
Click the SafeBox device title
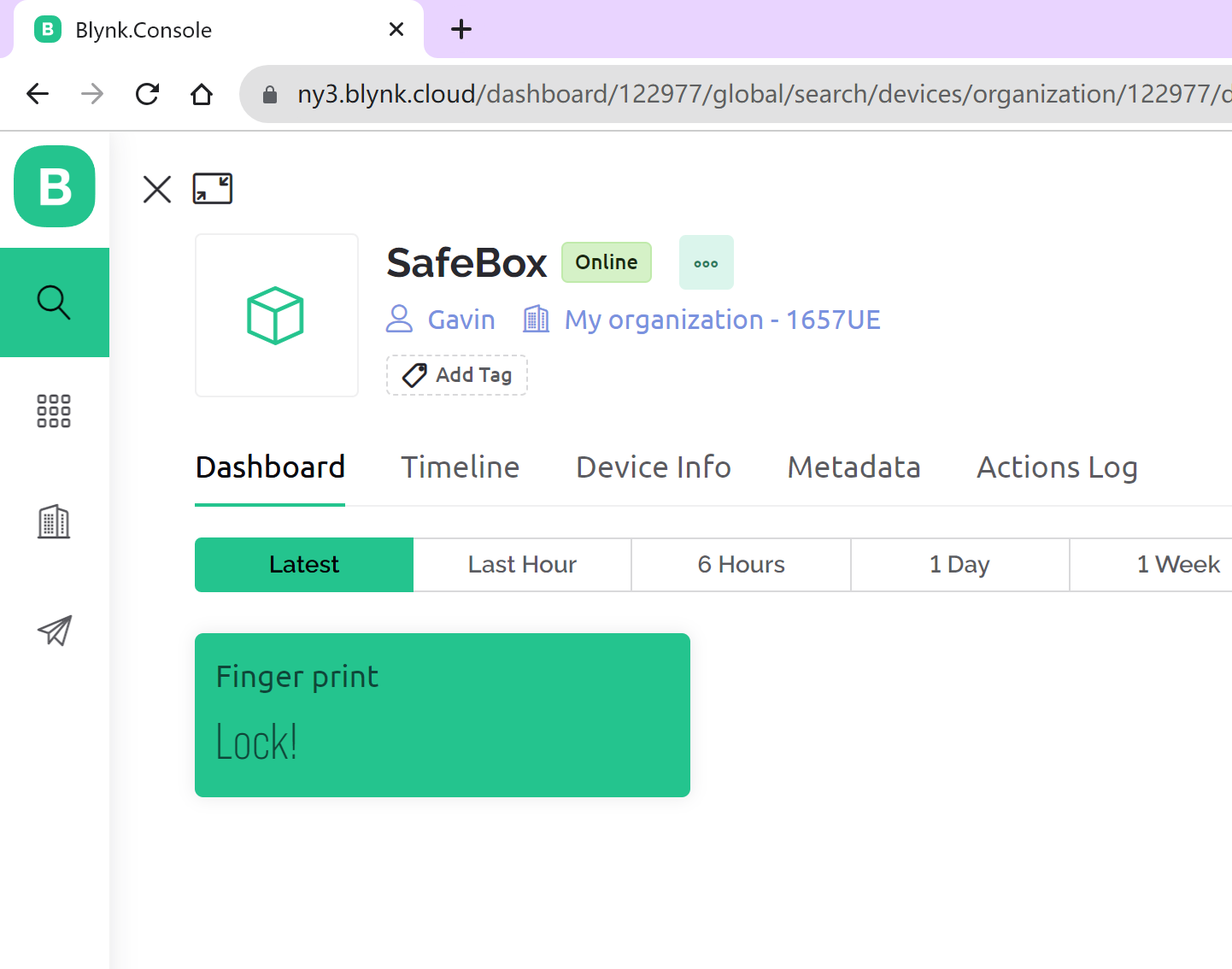pos(466,262)
